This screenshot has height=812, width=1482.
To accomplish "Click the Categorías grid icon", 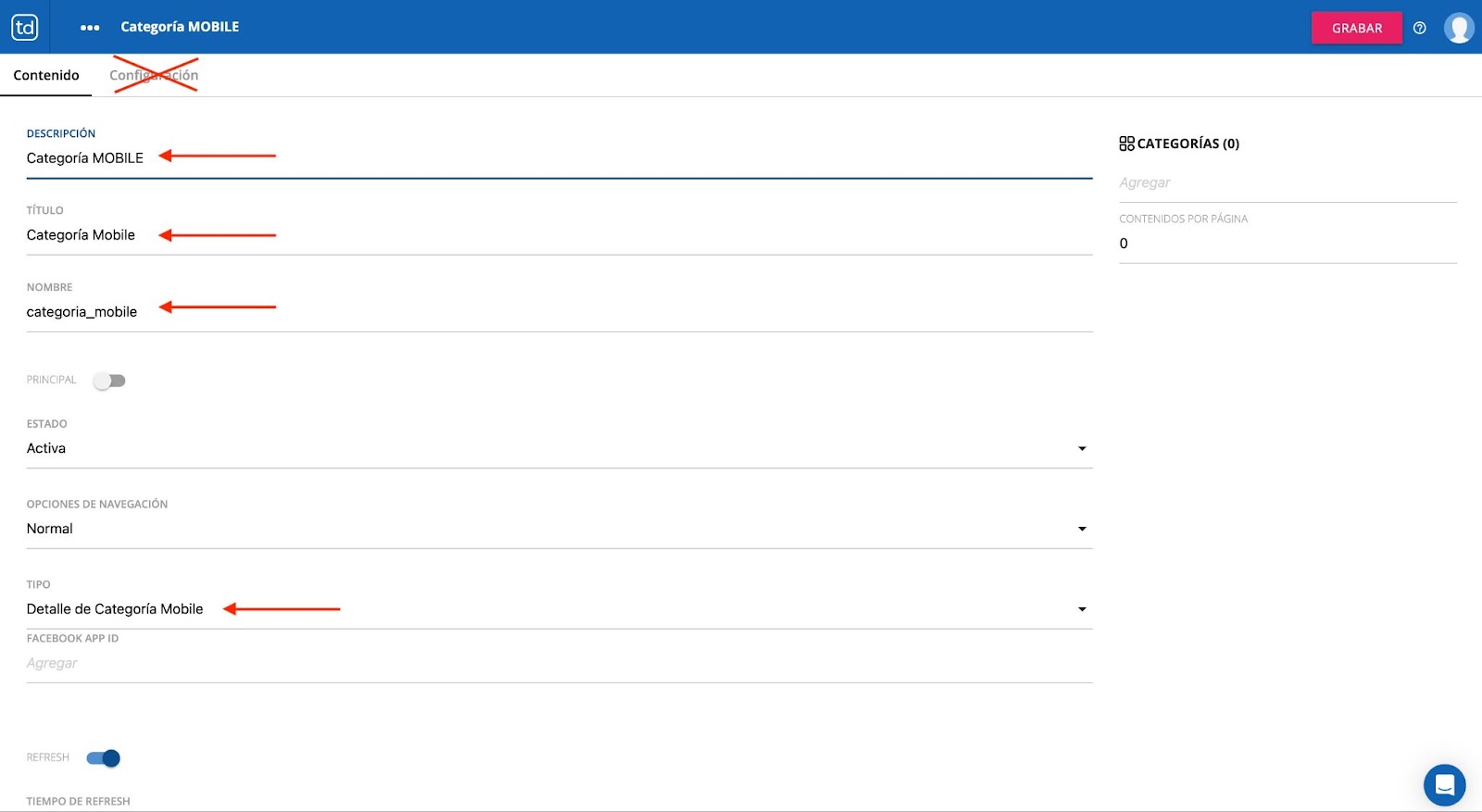I will point(1126,144).
